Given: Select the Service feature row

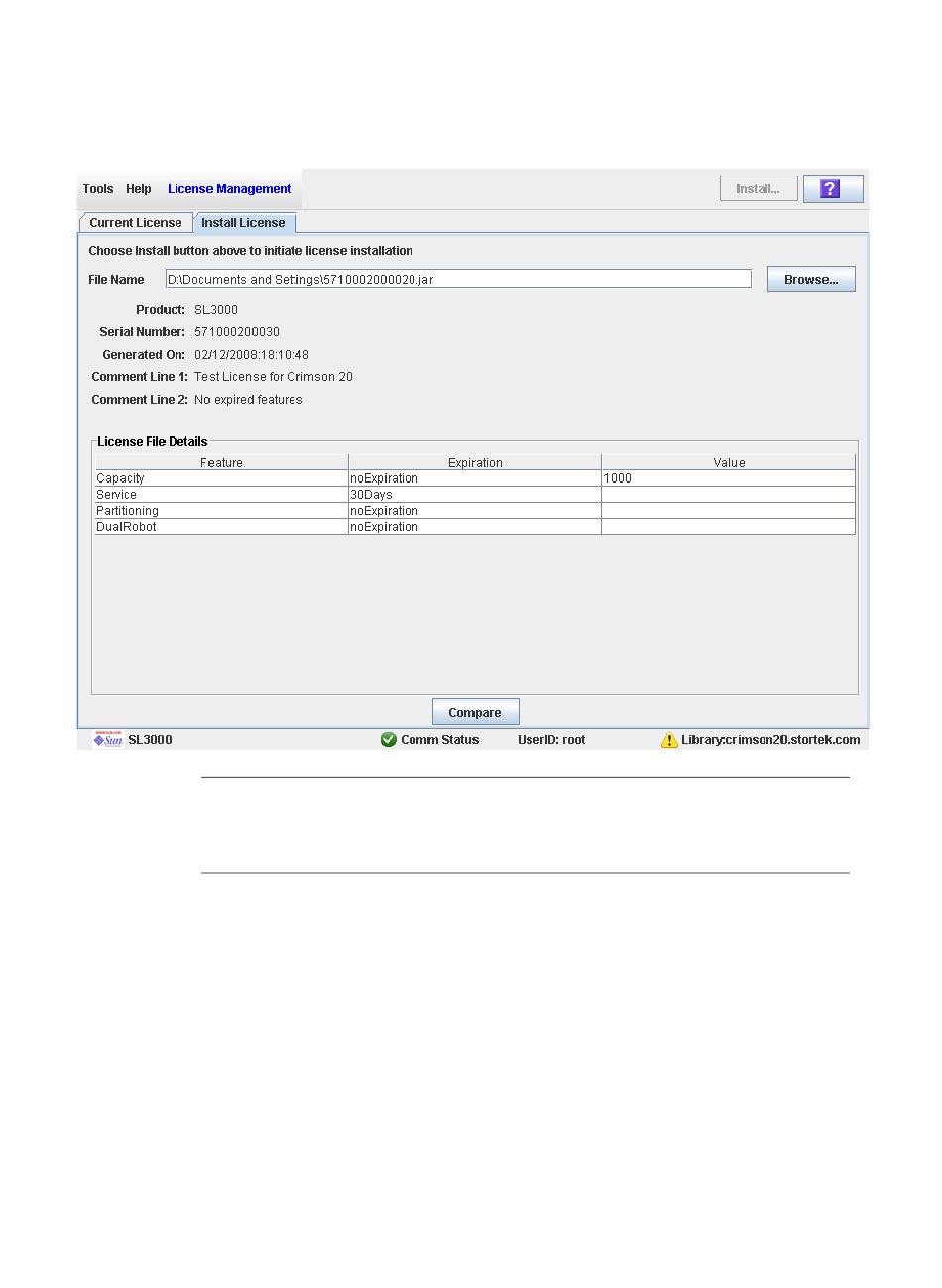Looking at the screenshot, I should [475, 495].
